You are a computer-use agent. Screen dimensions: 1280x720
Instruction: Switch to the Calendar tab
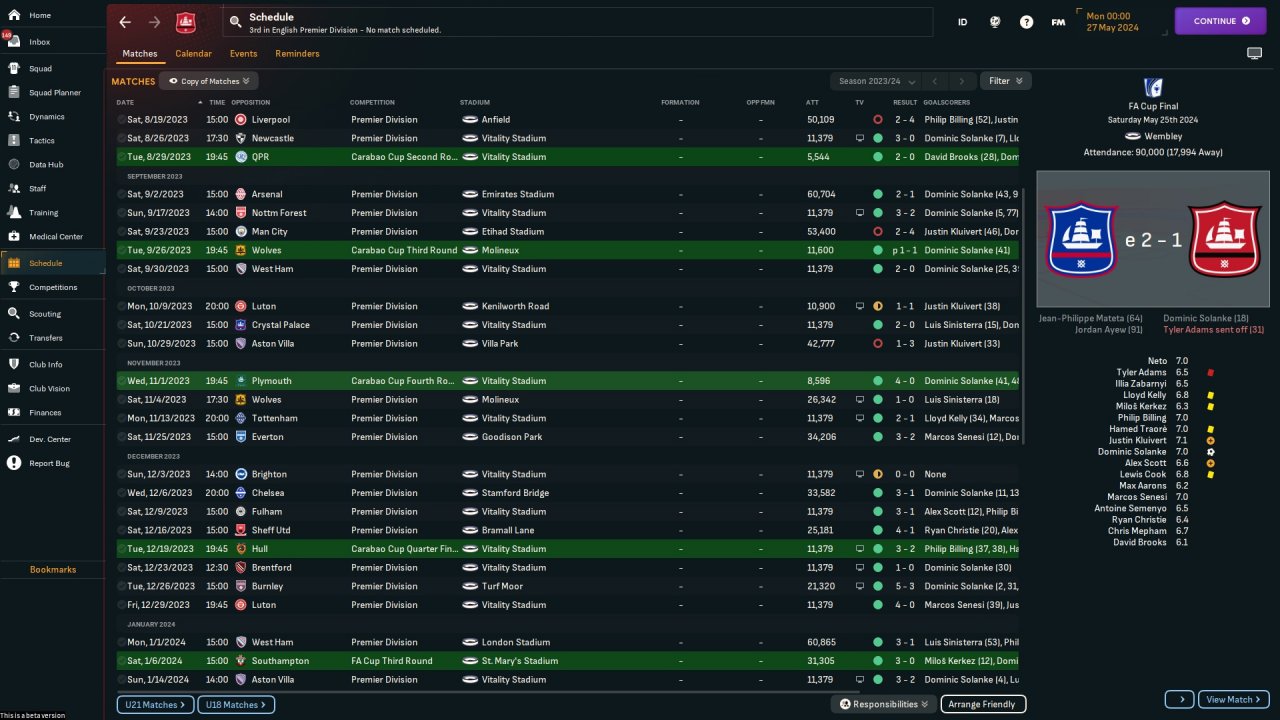[x=193, y=54]
